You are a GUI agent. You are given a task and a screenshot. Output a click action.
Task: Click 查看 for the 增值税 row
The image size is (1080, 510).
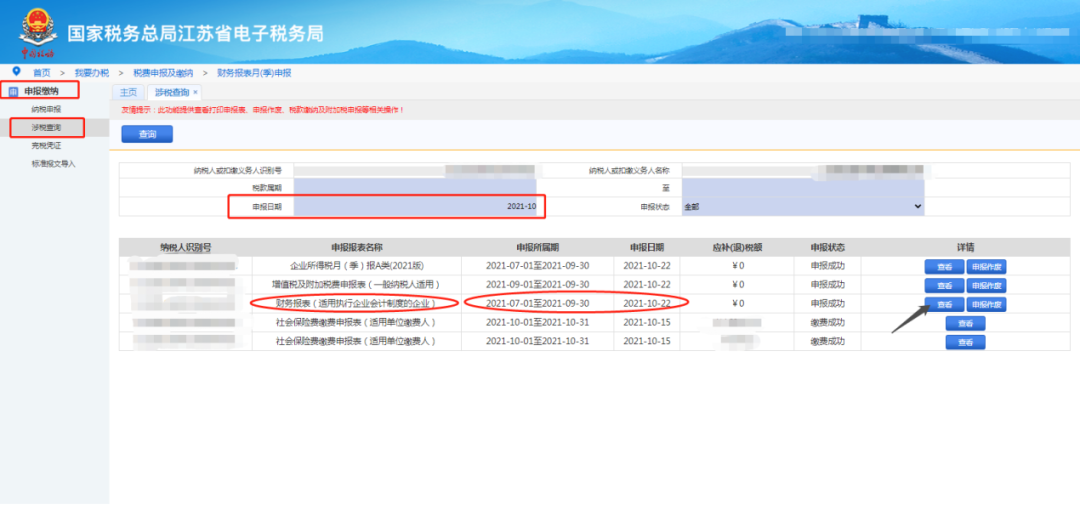[944, 285]
